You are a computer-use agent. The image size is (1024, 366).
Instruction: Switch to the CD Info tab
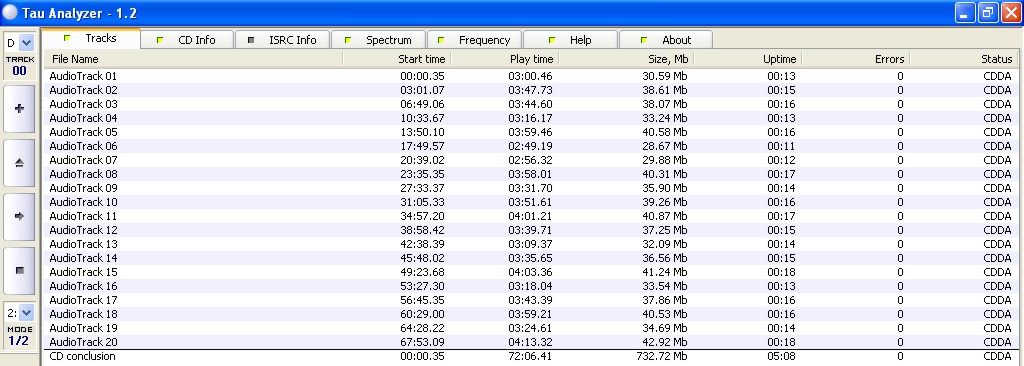point(187,40)
